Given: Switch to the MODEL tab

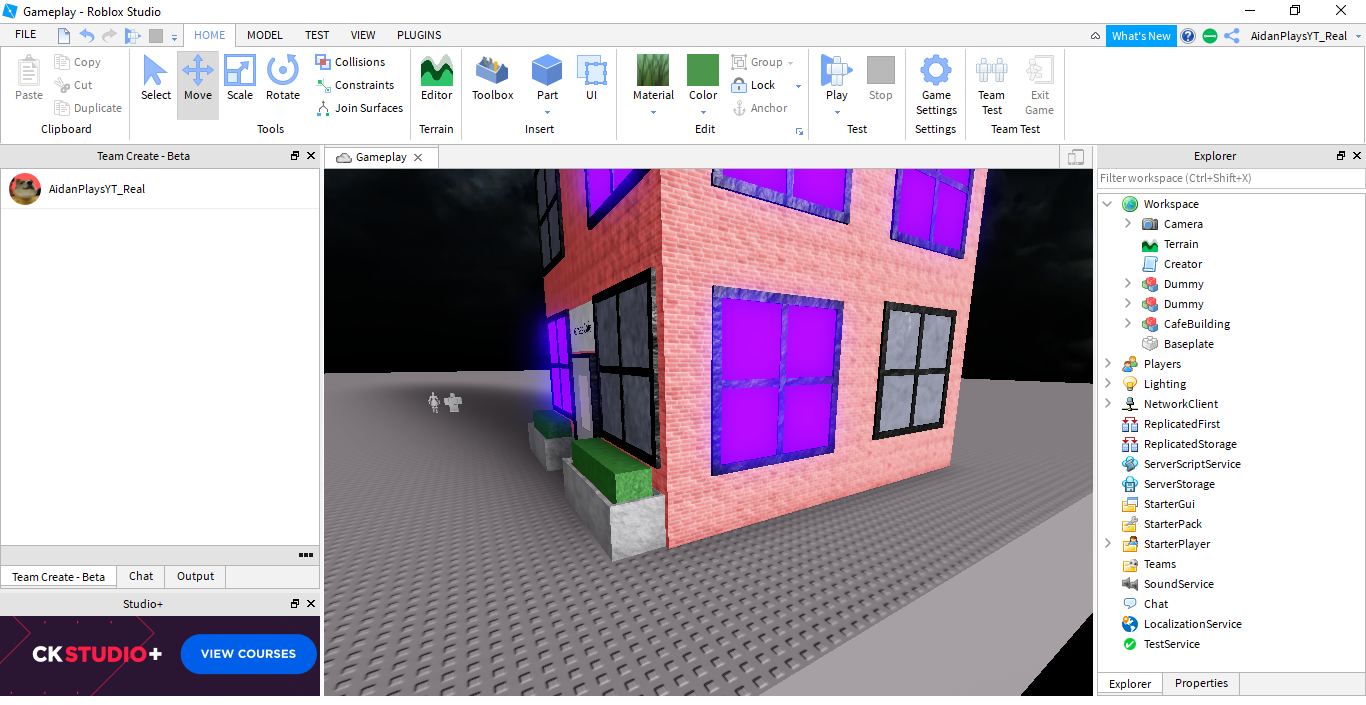Looking at the screenshot, I should click(265, 35).
